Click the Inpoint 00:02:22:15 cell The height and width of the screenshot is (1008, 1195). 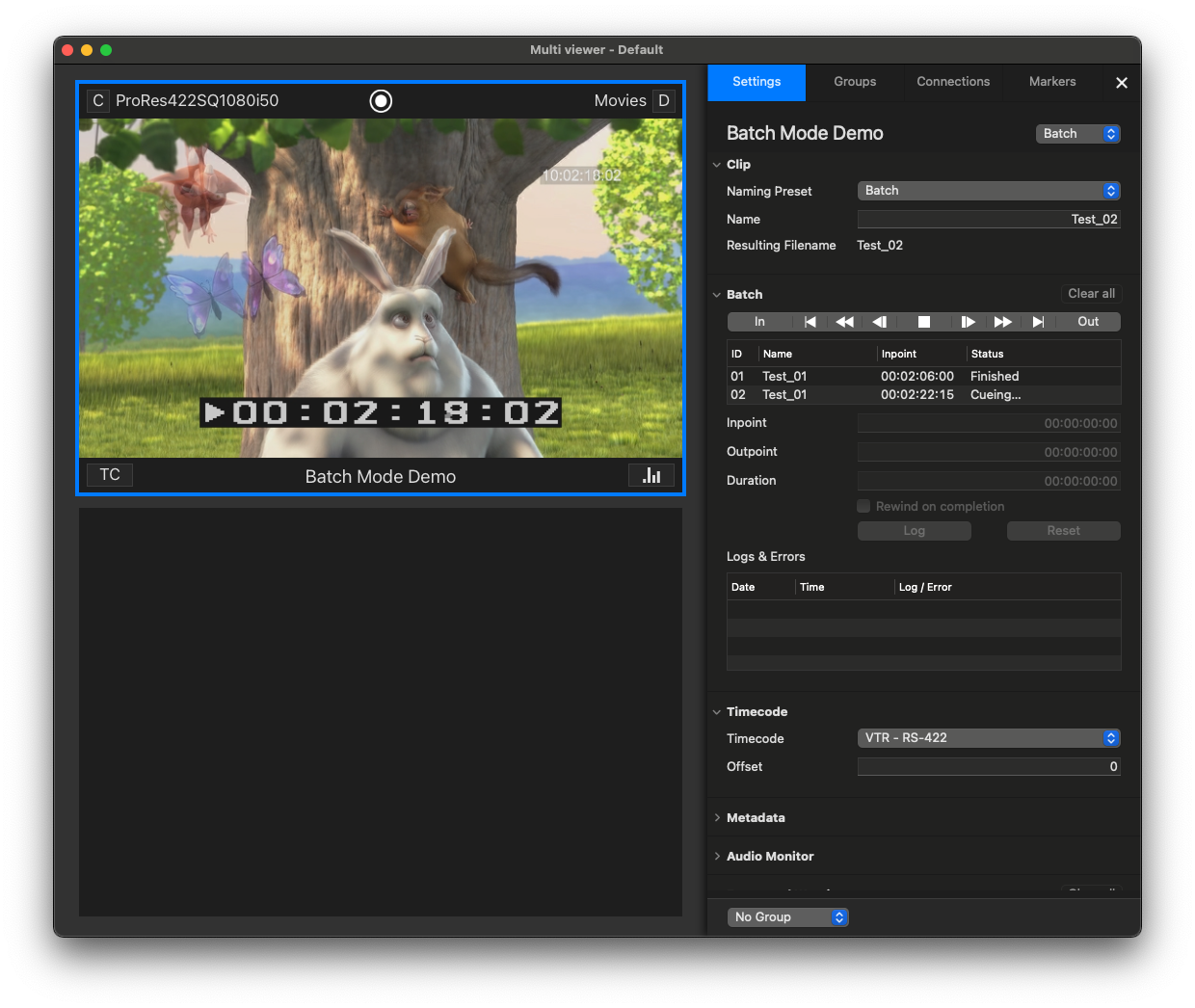click(x=917, y=395)
